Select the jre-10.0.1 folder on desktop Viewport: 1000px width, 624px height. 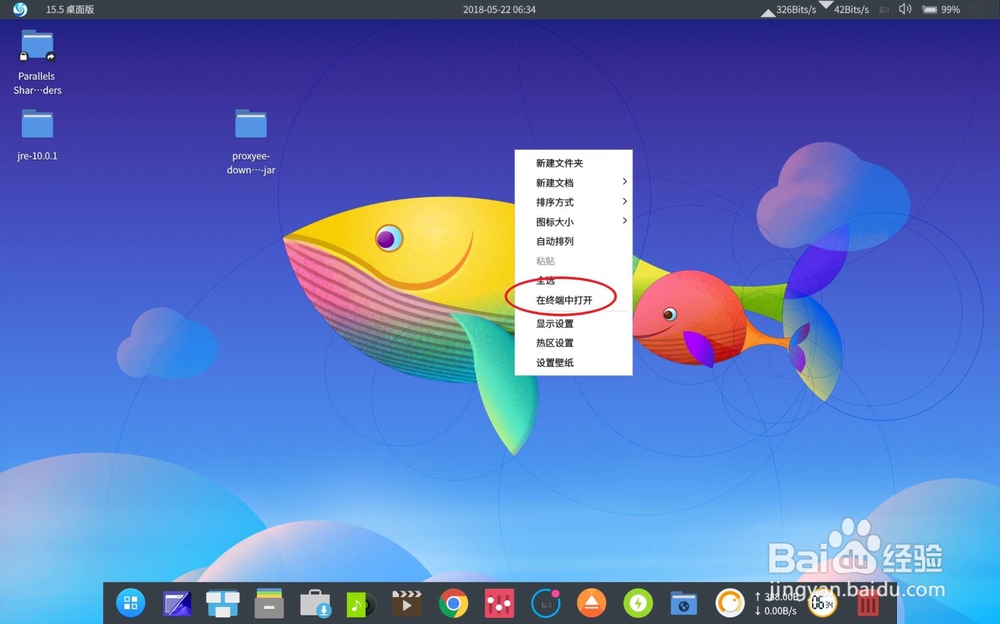point(37,135)
